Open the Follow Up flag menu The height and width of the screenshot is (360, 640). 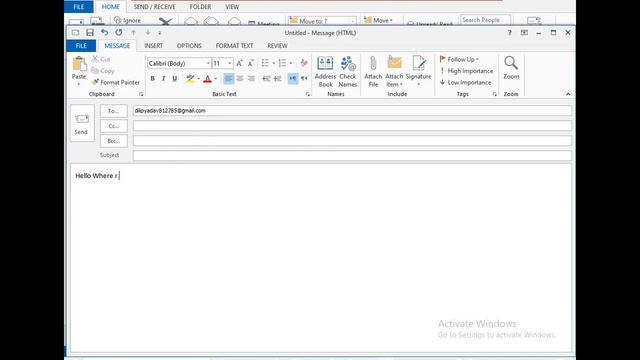click(459, 59)
